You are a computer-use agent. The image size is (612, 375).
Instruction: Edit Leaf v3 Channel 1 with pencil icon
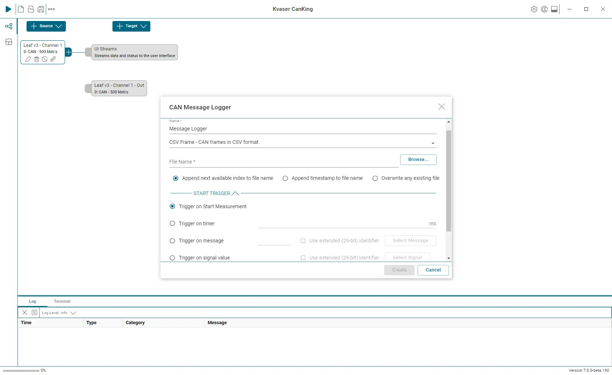click(28, 59)
